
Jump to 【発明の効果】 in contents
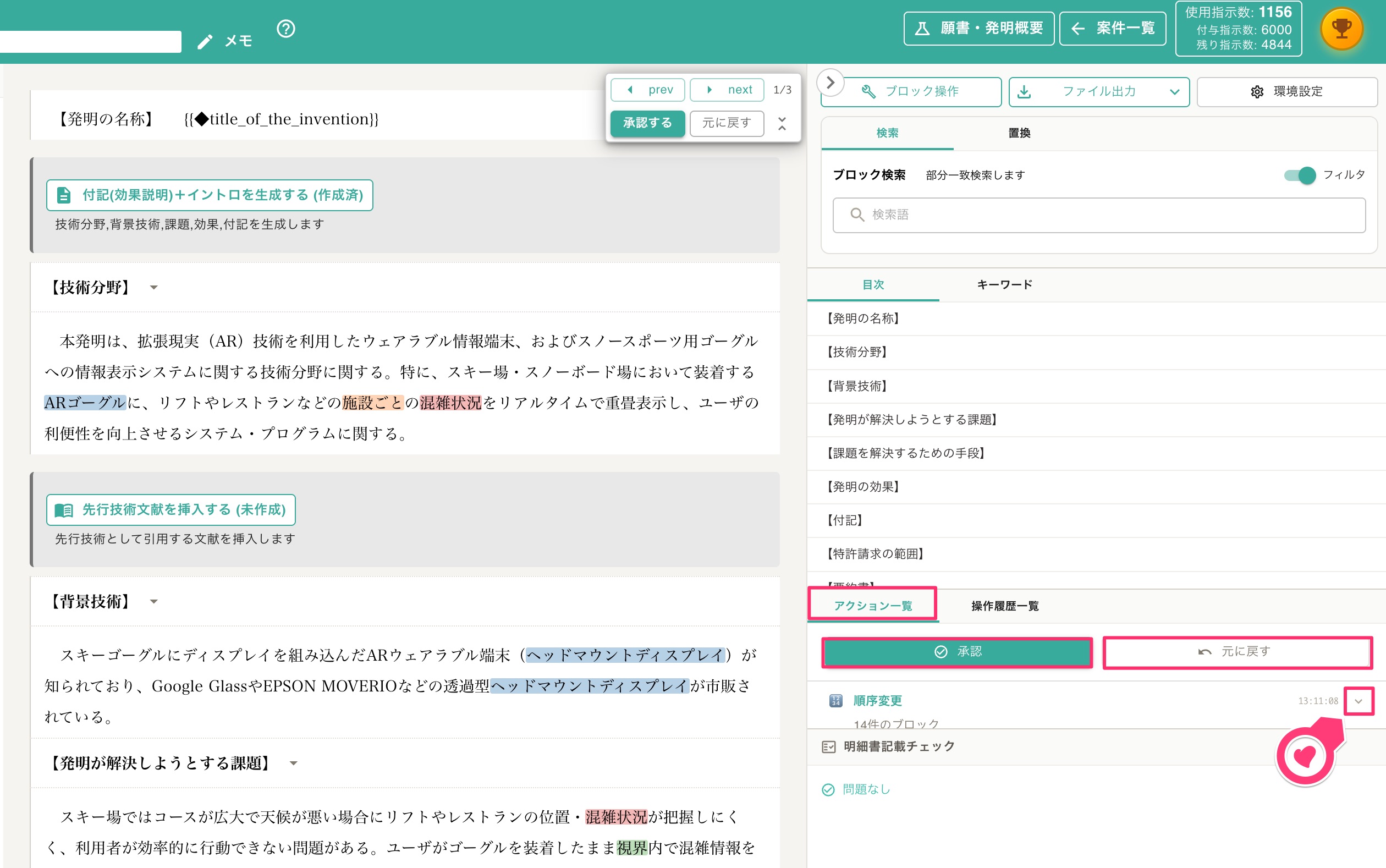pos(1096,487)
